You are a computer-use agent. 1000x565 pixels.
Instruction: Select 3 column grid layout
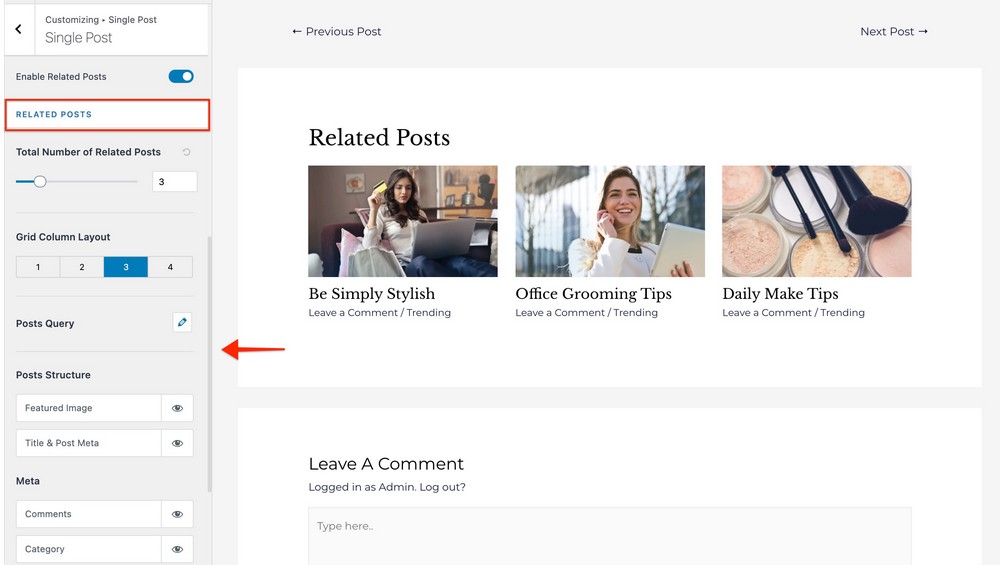pyautogui.click(x=126, y=267)
